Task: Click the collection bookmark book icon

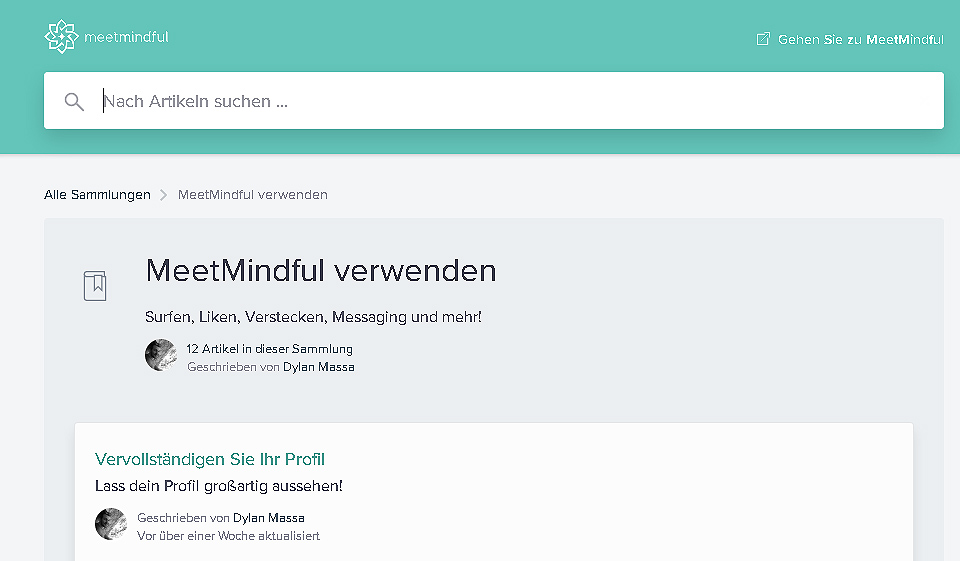Action: click(94, 285)
